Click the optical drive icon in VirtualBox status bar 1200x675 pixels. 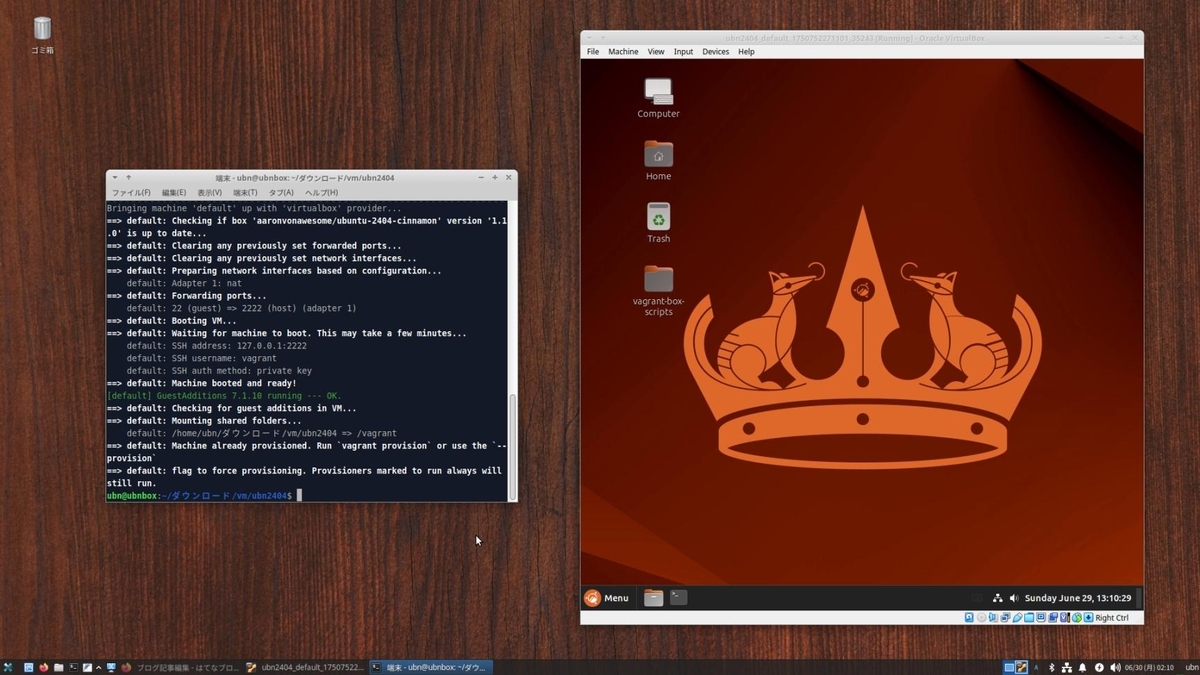[x=981, y=618]
